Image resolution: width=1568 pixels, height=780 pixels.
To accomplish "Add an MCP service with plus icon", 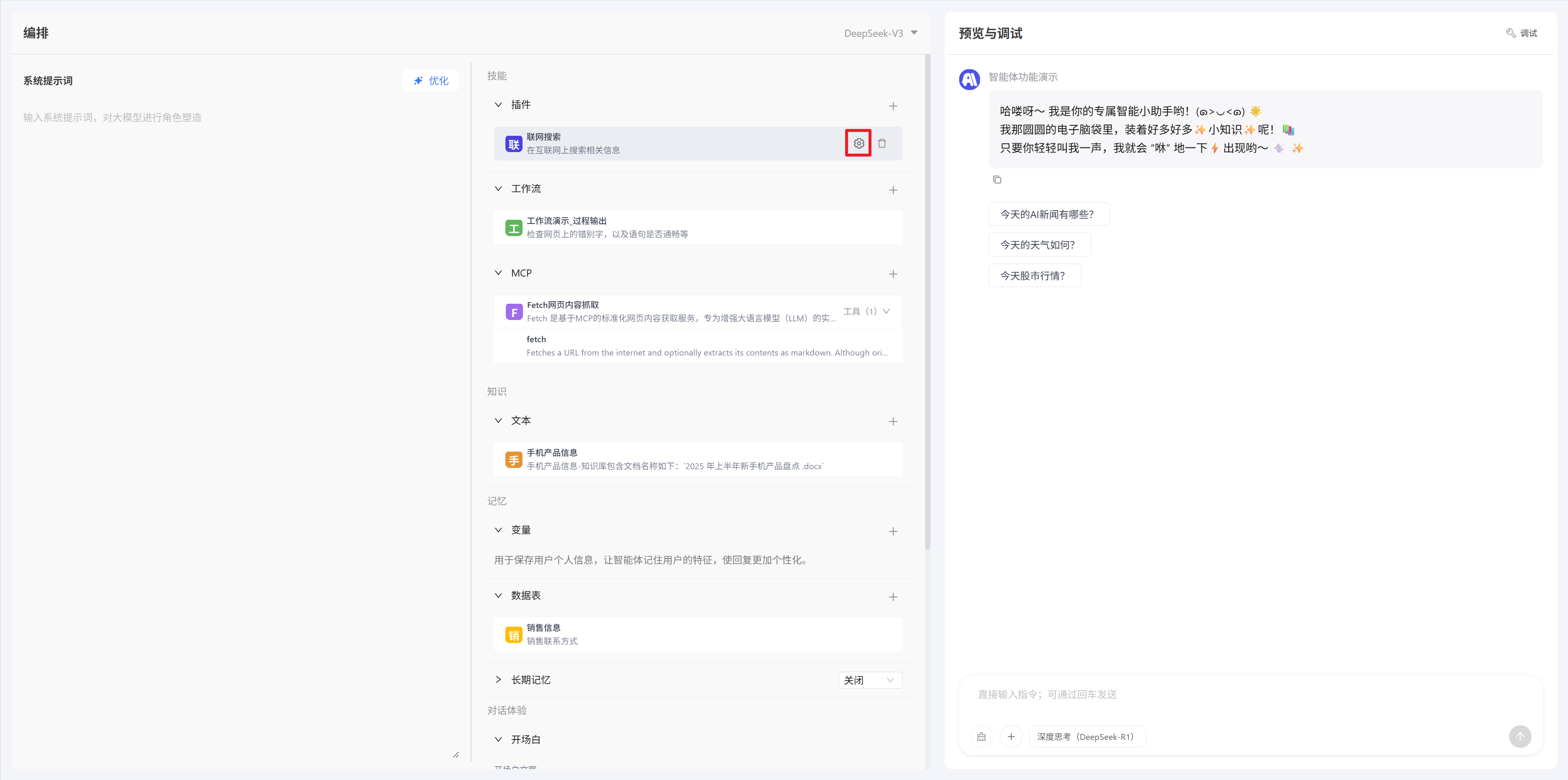I will [x=893, y=274].
